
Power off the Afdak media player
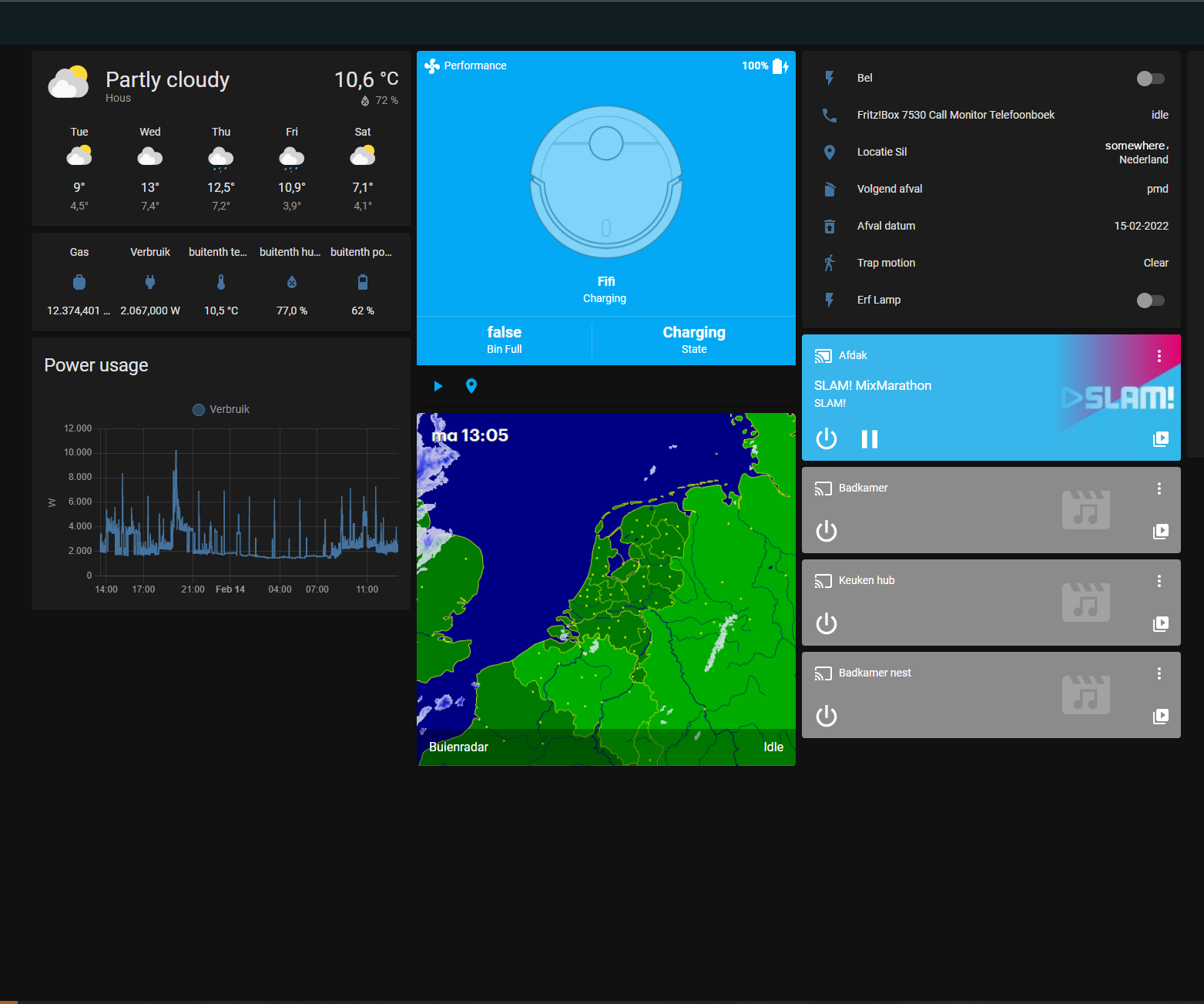tap(826, 439)
